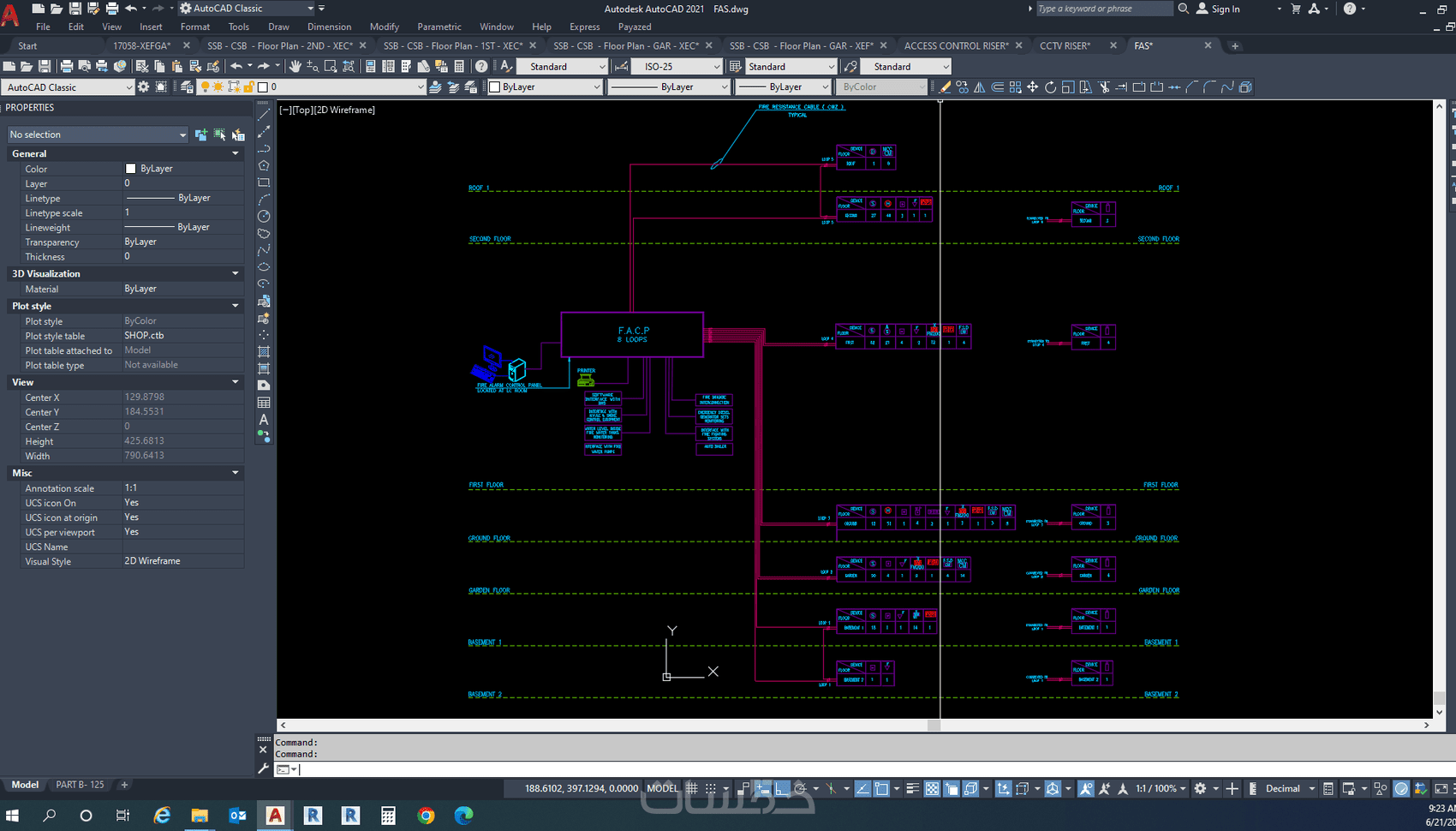Switch to the CCTV RISER tab
Screen dimensions: 1456x831
(x=1065, y=45)
